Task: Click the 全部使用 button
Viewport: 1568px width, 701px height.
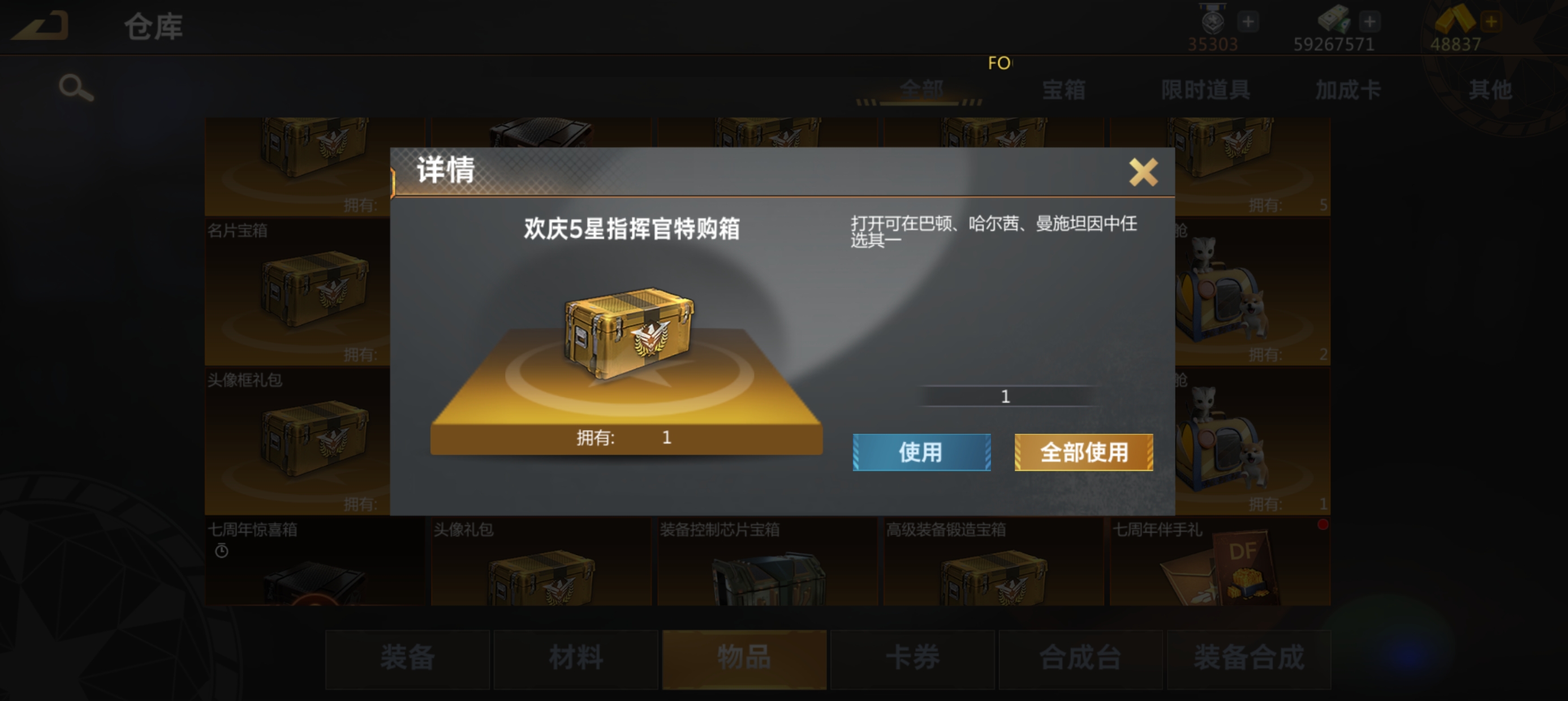Action: [1083, 452]
